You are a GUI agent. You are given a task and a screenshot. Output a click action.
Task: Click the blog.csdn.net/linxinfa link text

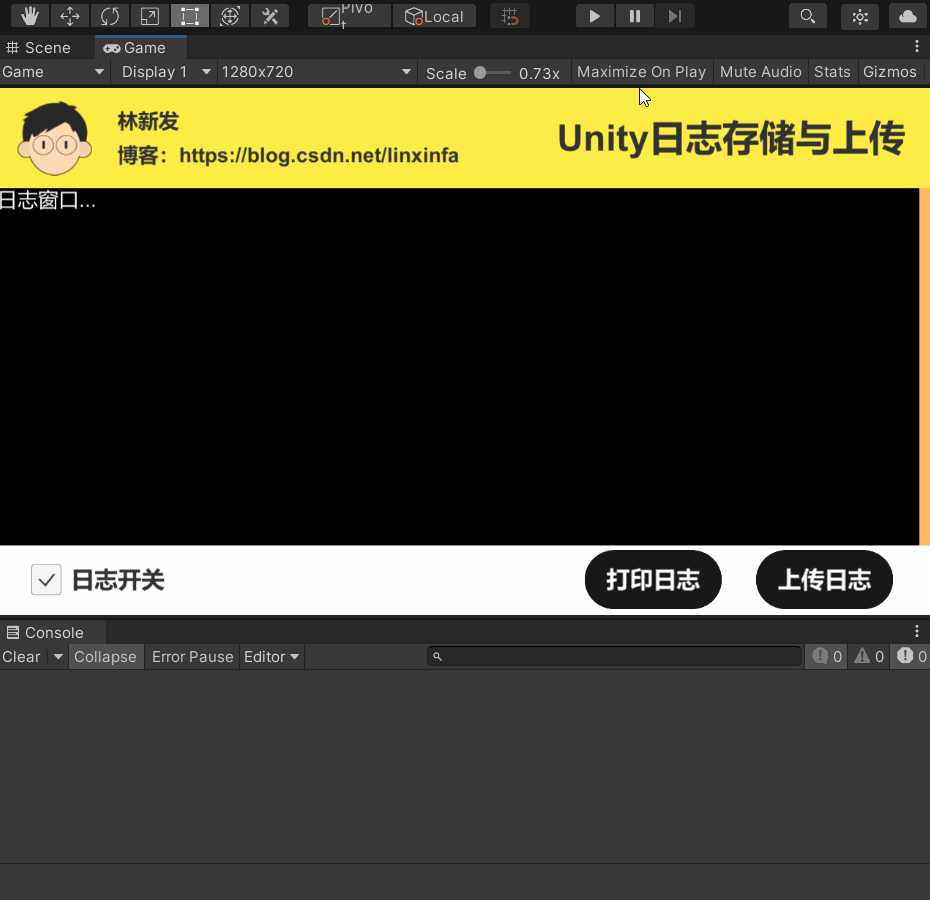click(x=319, y=155)
